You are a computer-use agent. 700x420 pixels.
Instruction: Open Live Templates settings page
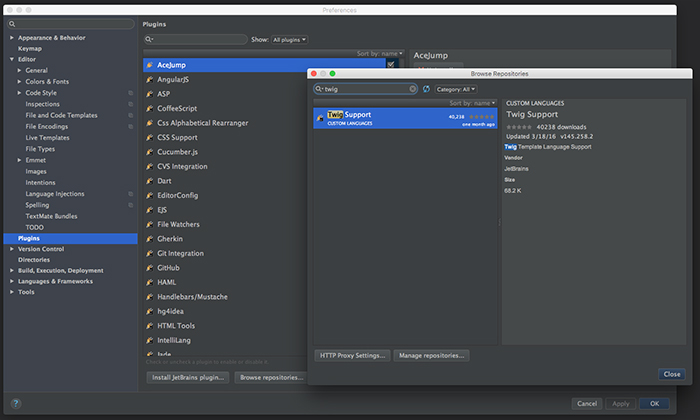[50, 137]
